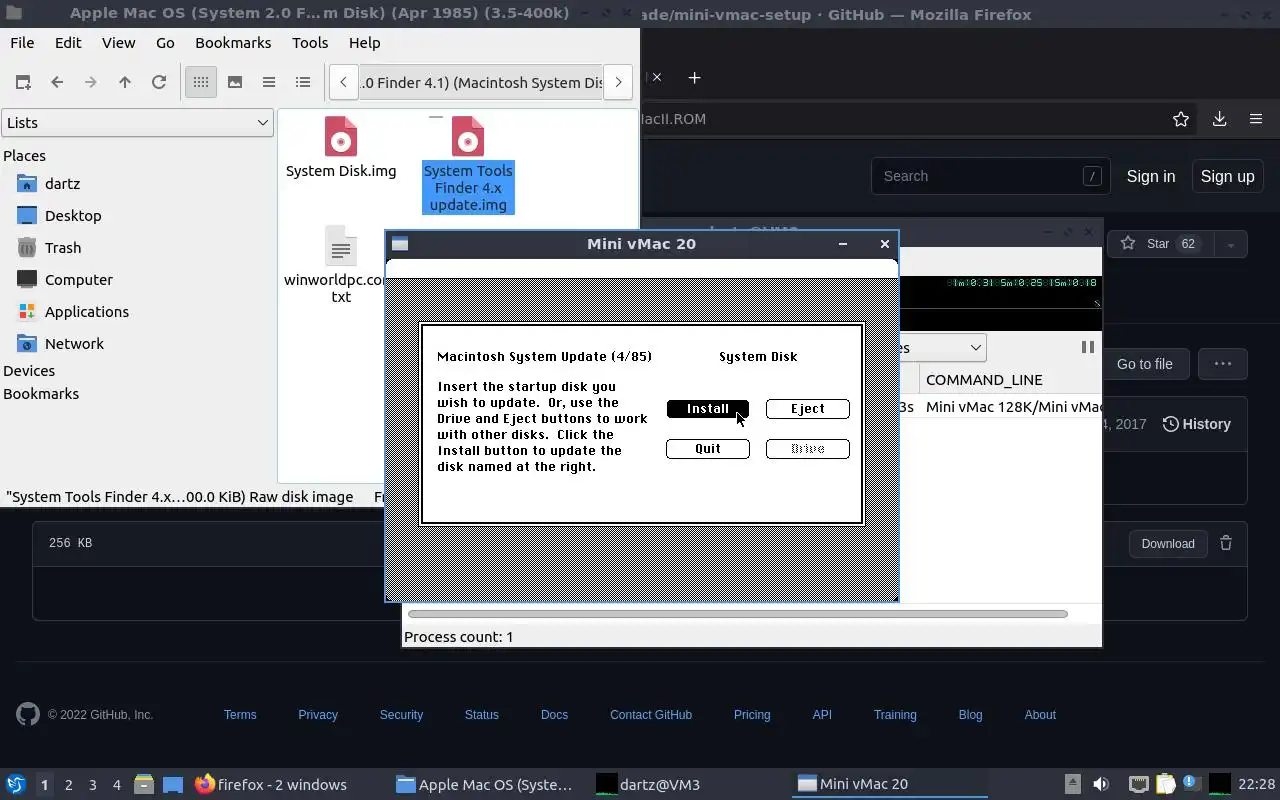Open file manager from taskbar quick launch

[x=143, y=784]
